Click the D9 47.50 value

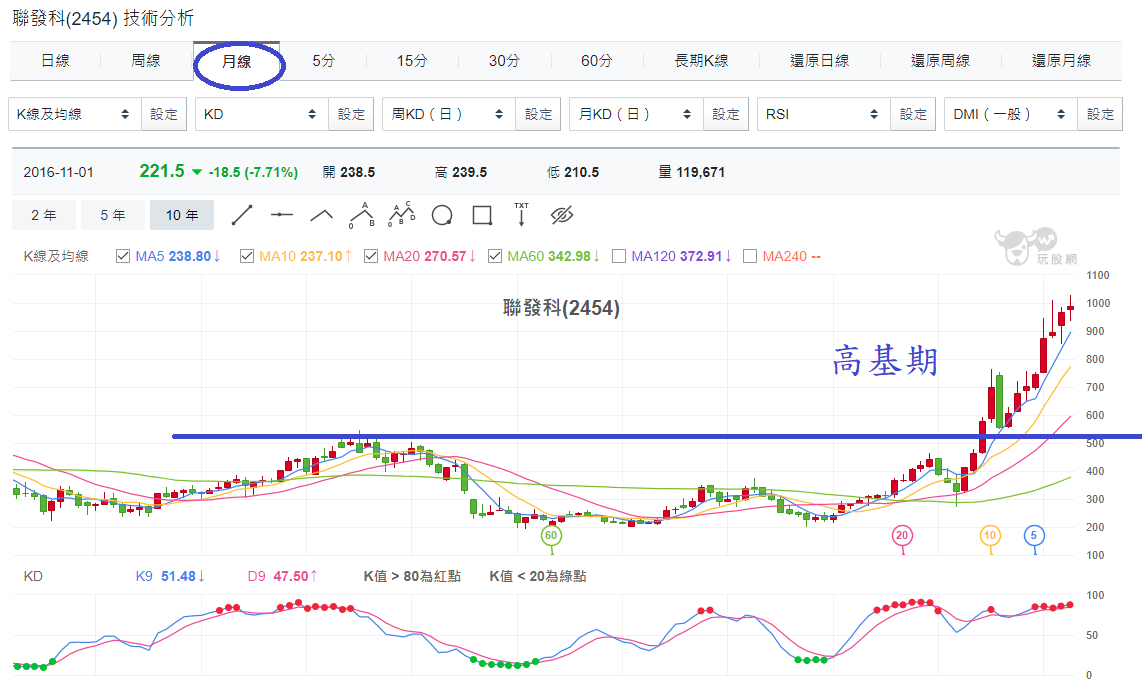pyautogui.click(x=283, y=576)
